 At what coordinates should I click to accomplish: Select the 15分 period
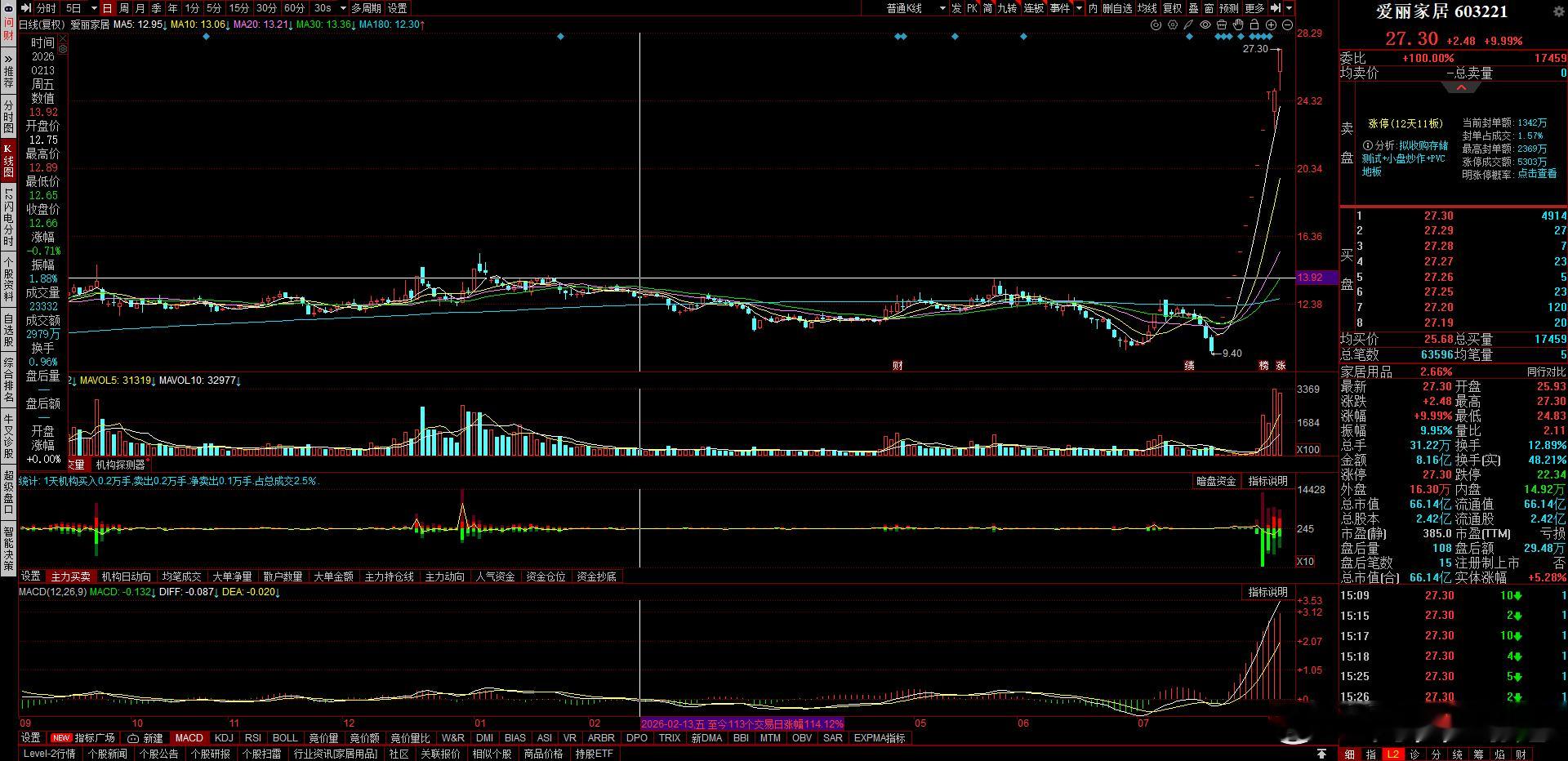tap(238, 8)
